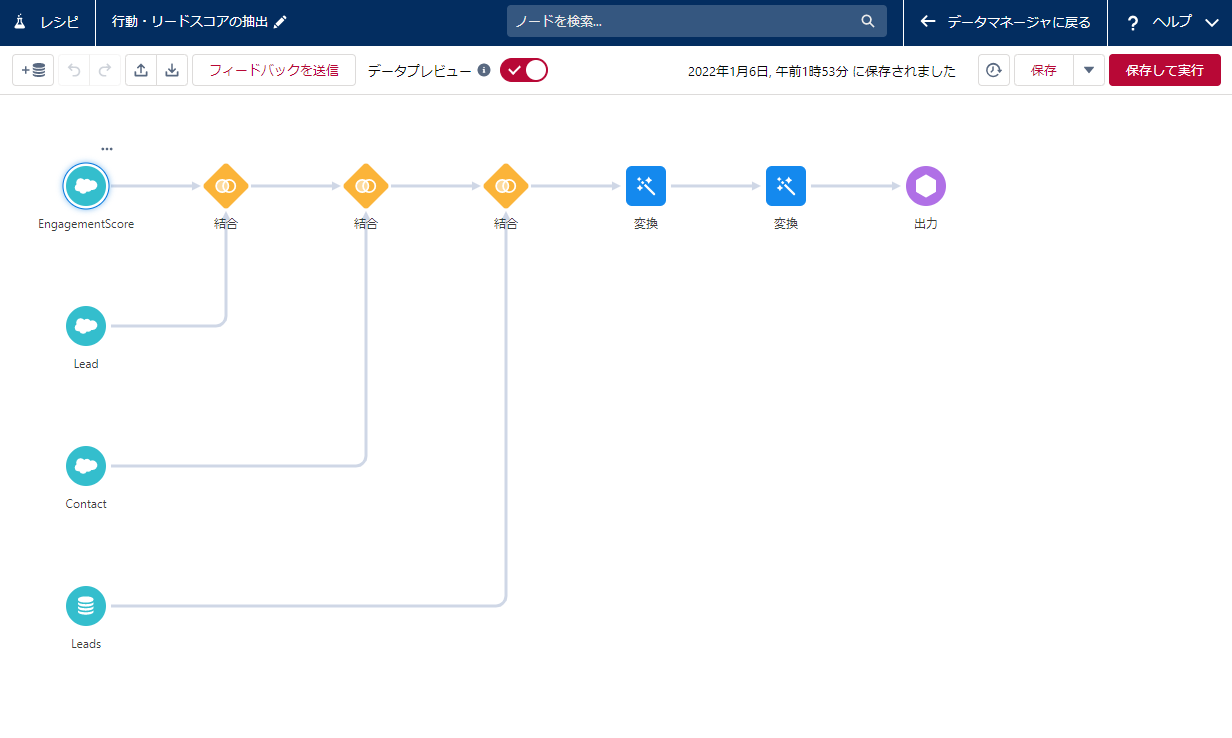Select the purple 出力 output node

(x=925, y=186)
